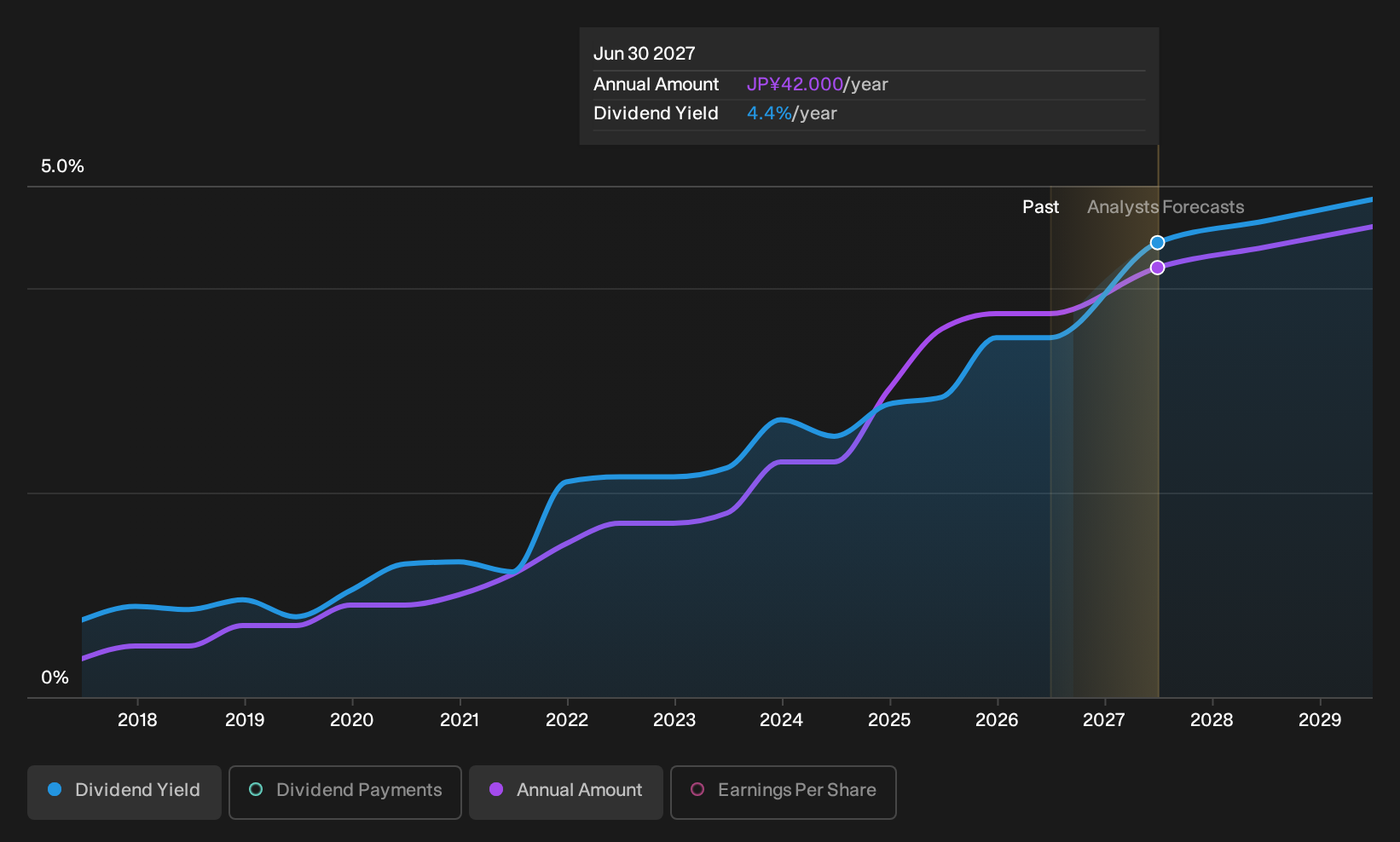This screenshot has width=1400, height=842.
Task: Click the 2020 x-axis label
Action: [x=352, y=720]
